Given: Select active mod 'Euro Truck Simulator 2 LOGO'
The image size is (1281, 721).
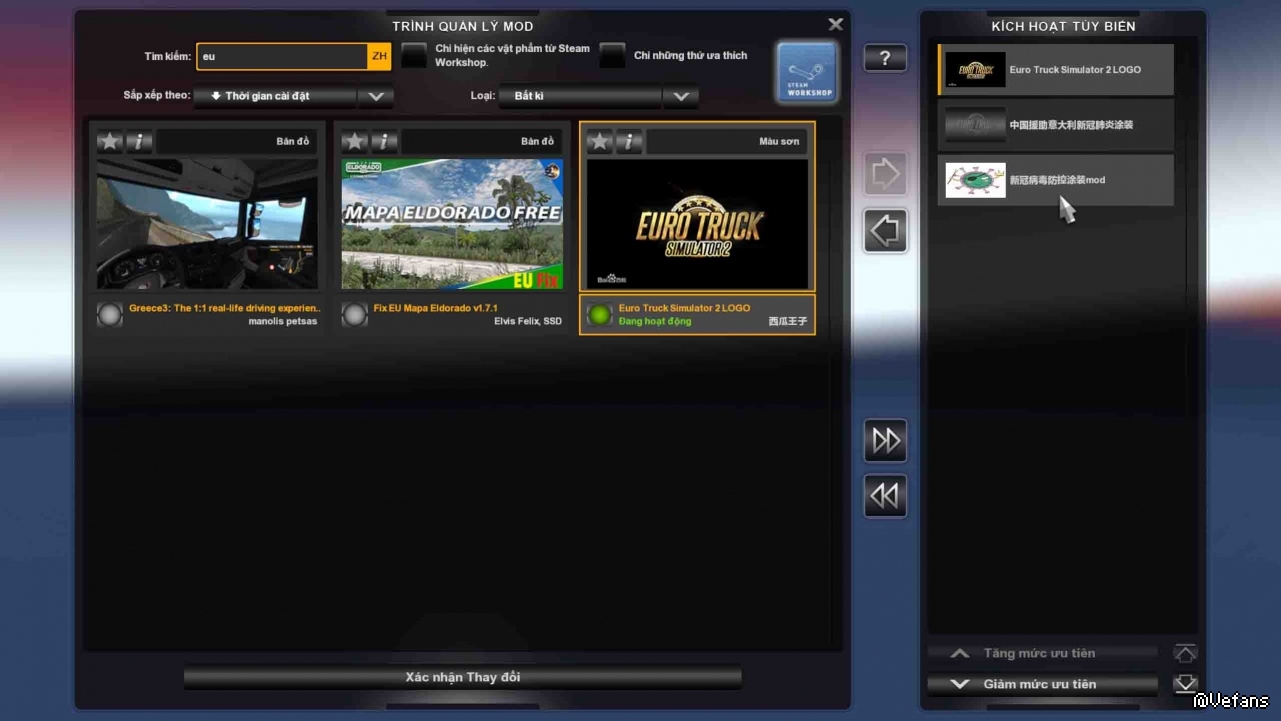Looking at the screenshot, I should coord(1056,70).
